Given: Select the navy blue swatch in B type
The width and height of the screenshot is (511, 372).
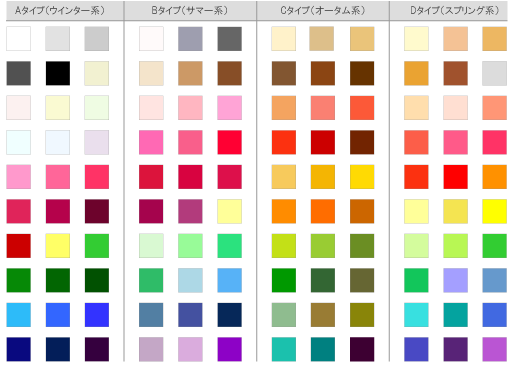Looking at the screenshot, I should click(230, 315).
